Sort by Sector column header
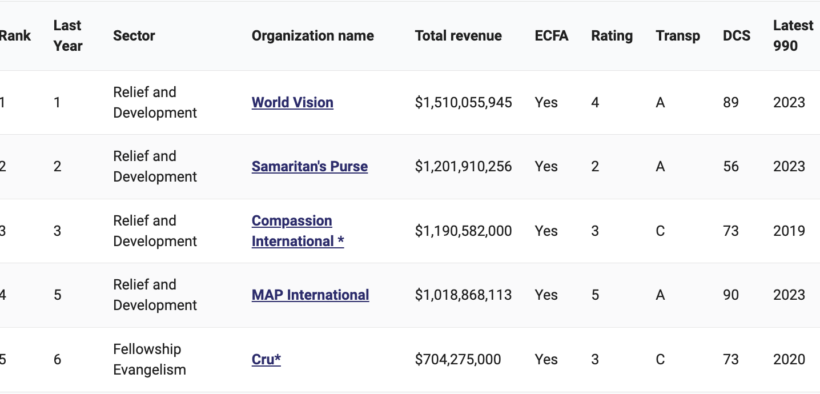The height and width of the screenshot is (394, 820). [134, 36]
